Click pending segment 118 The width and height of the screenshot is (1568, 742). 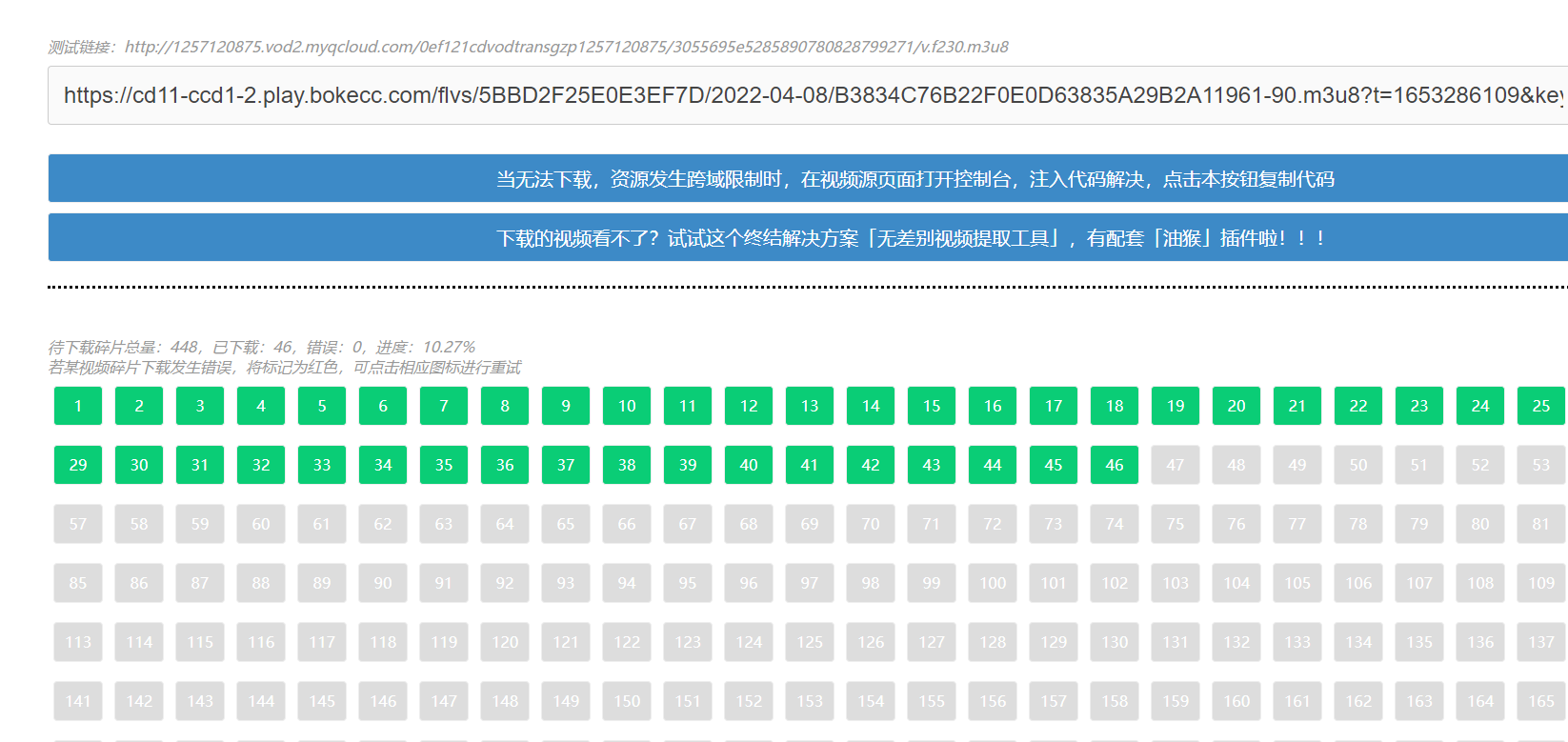(x=383, y=642)
